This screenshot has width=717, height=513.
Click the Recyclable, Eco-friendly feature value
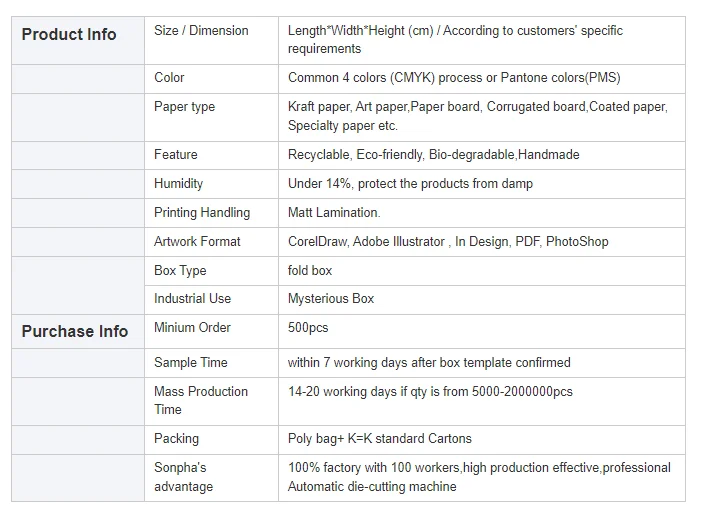433,155
